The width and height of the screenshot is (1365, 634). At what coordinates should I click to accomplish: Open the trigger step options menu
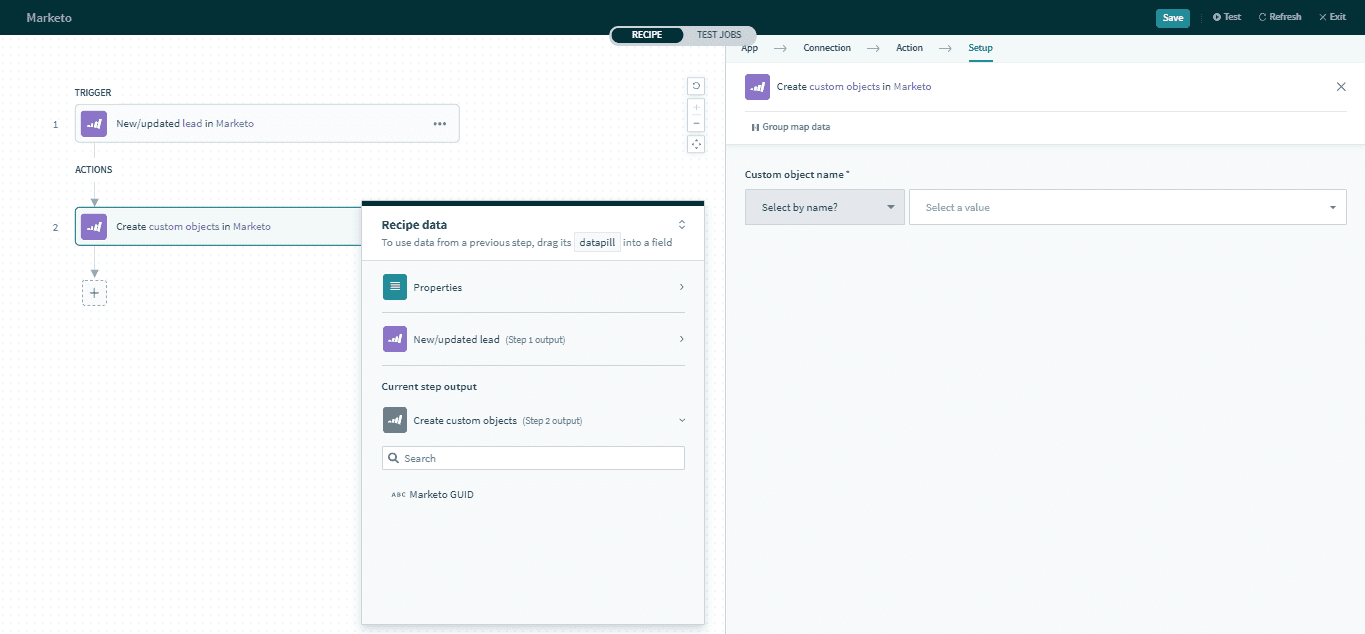pyautogui.click(x=439, y=123)
